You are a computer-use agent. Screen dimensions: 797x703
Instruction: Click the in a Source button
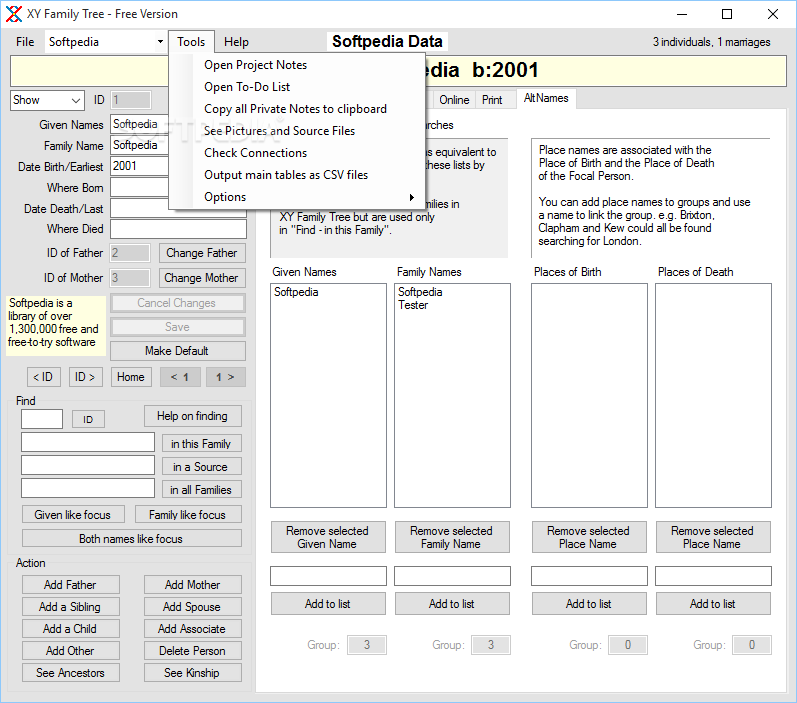[x=201, y=467]
